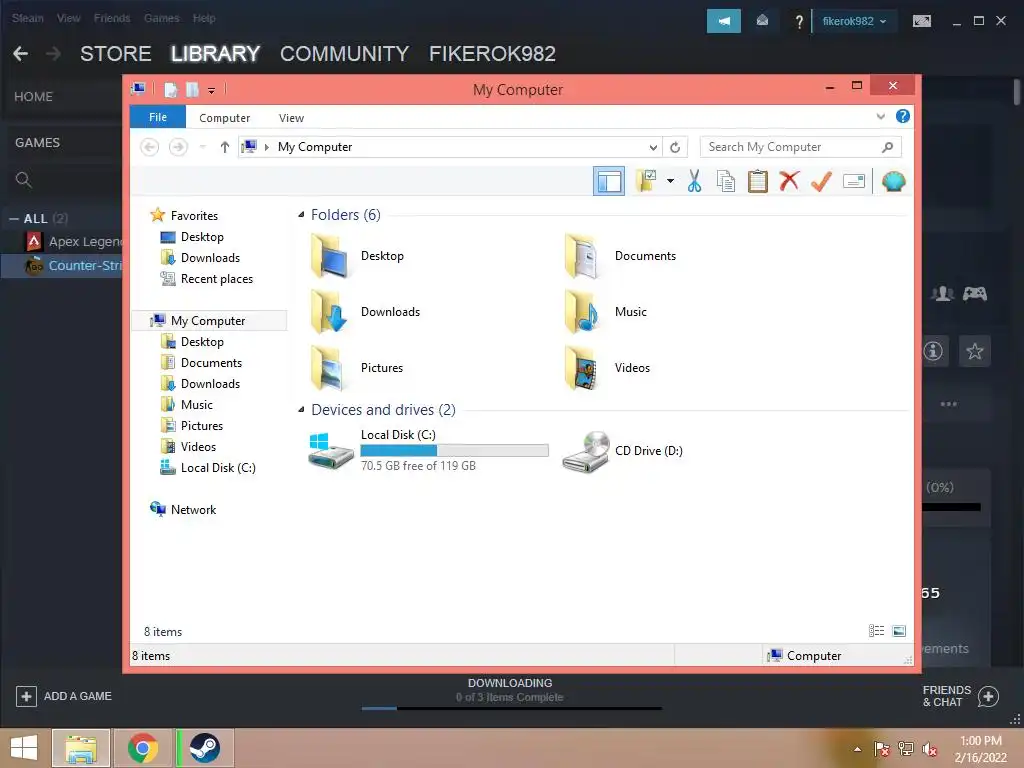
Task: Switch to large icons view via status bar
Action: (899, 631)
